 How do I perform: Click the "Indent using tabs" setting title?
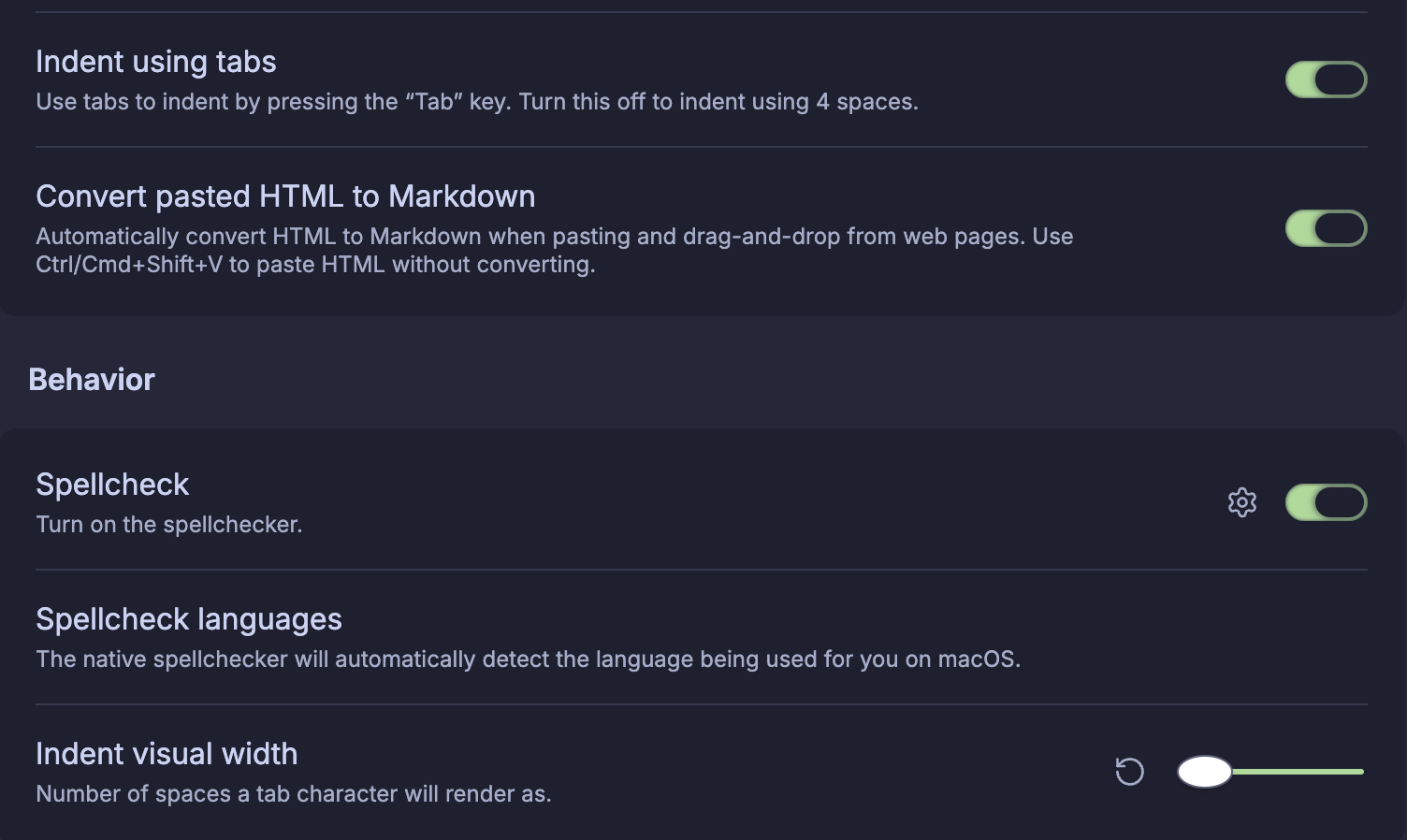click(x=155, y=62)
